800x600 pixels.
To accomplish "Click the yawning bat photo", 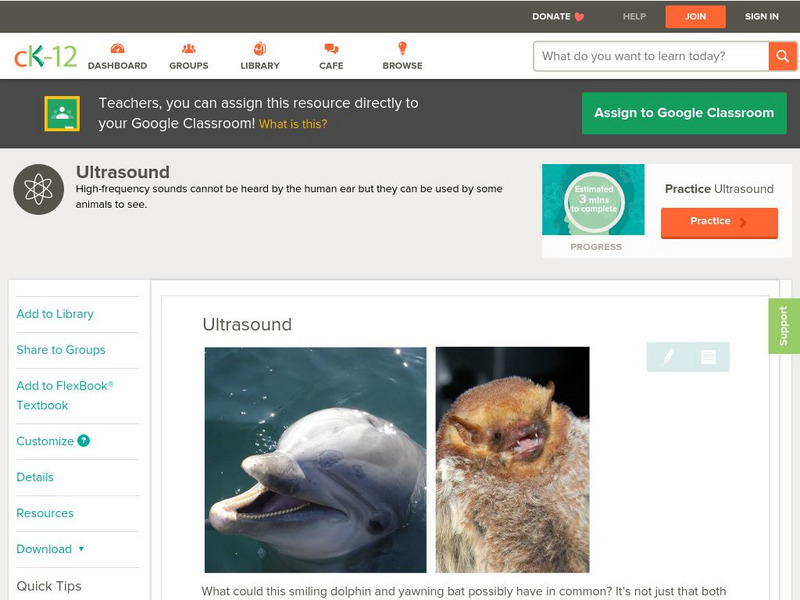I will tap(513, 460).
